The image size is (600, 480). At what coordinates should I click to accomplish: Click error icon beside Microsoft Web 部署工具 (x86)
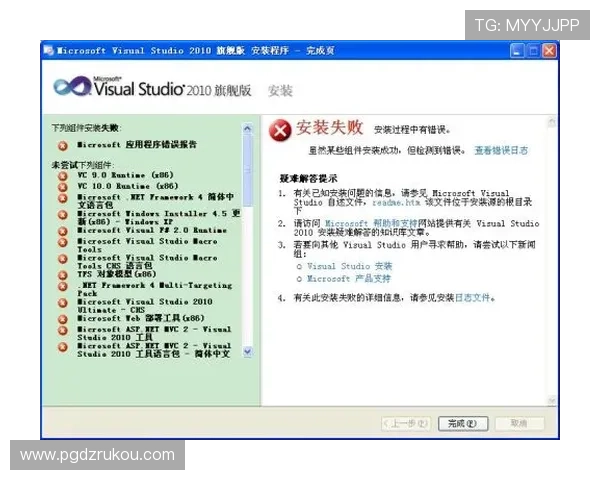[x=63, y=319]
